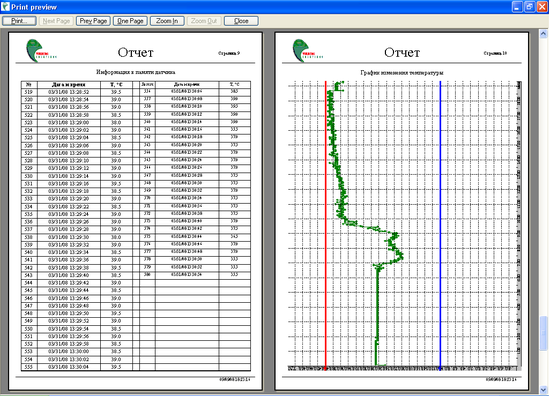The height and width of the screenshot is (396, 550).
Task: Go to previous page with Prev Page
Action: (93, 21)
